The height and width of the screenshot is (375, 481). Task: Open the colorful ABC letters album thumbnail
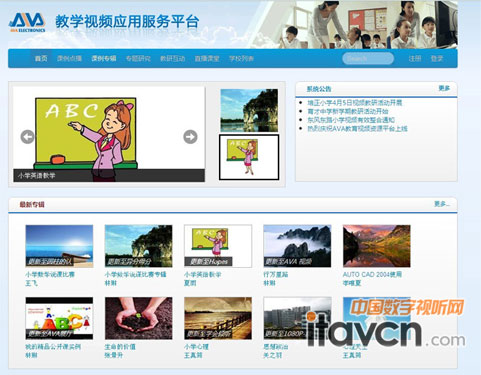point(59,318)
